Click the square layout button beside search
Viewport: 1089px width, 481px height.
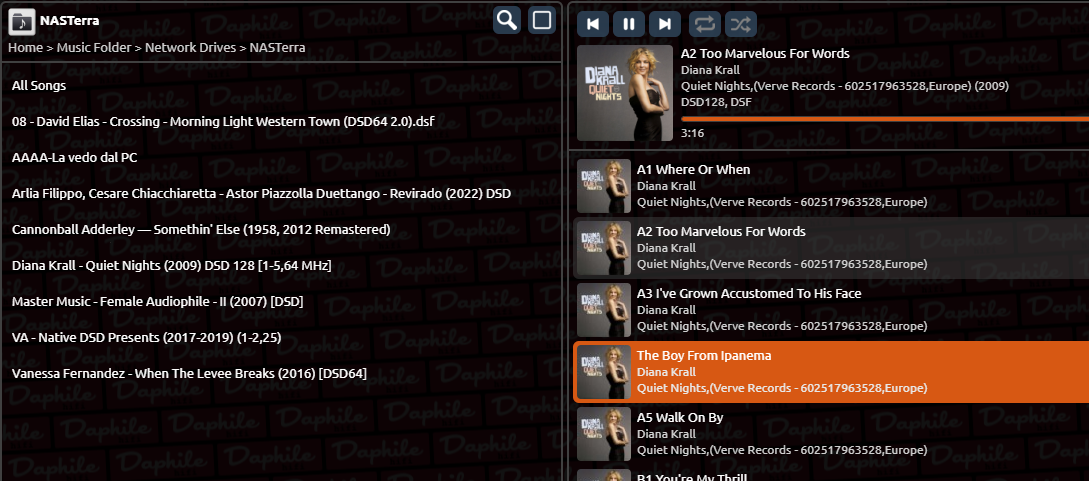(x=542, y=21)
